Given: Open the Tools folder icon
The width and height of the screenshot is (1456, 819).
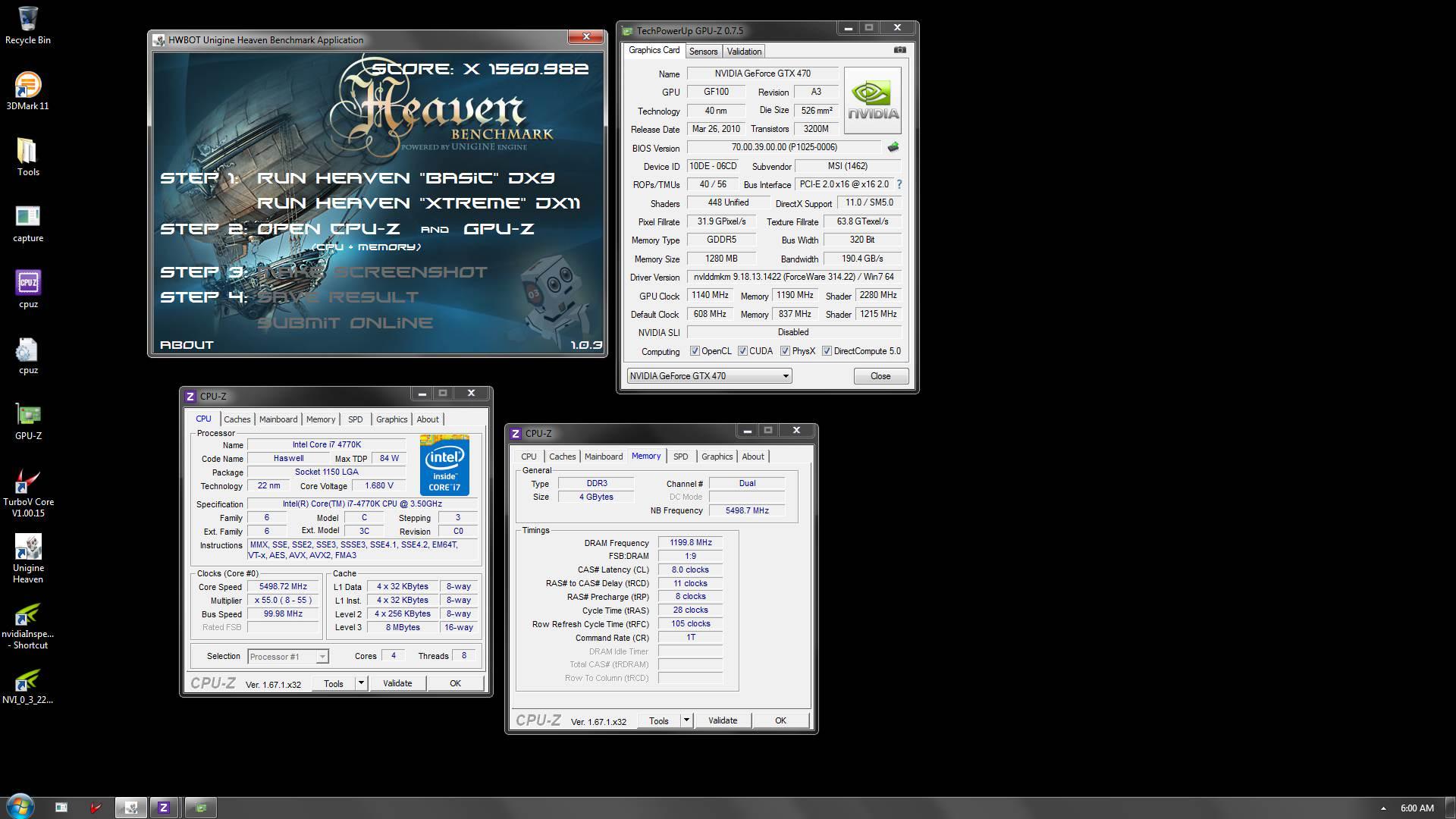Looking at the screenshot, I should tap(28, 157).
